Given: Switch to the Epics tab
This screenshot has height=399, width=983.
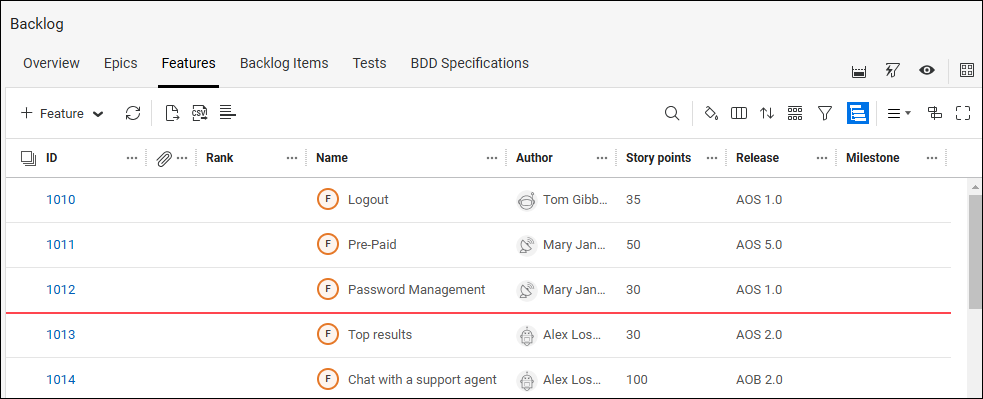Looking at the screenshot, I should pyautogui.click(x=120, y=63).
